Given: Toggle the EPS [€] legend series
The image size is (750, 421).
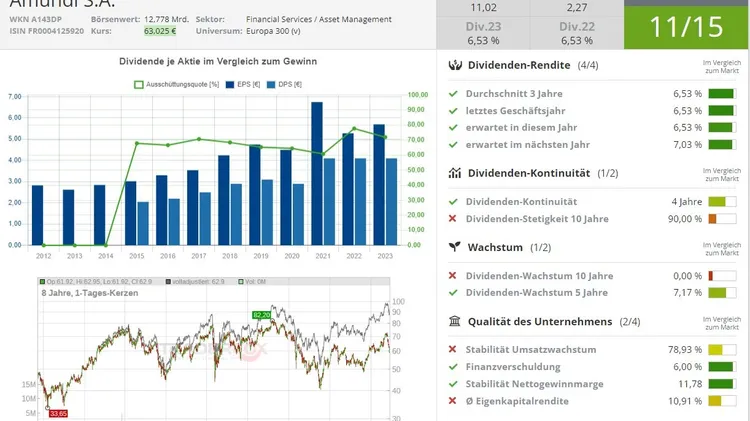Looking at the screenshot, I should click(x=243, y=85).
